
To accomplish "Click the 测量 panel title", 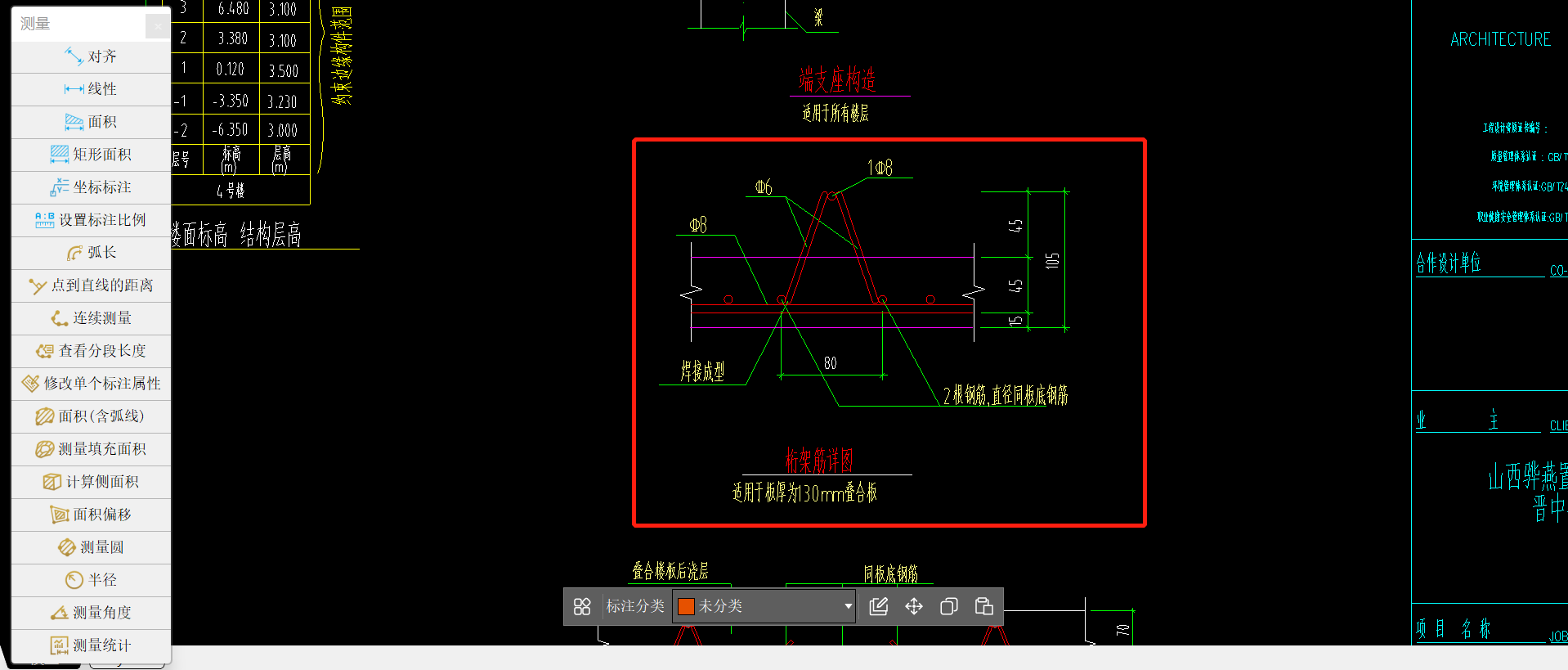I will tap(35, 25).
